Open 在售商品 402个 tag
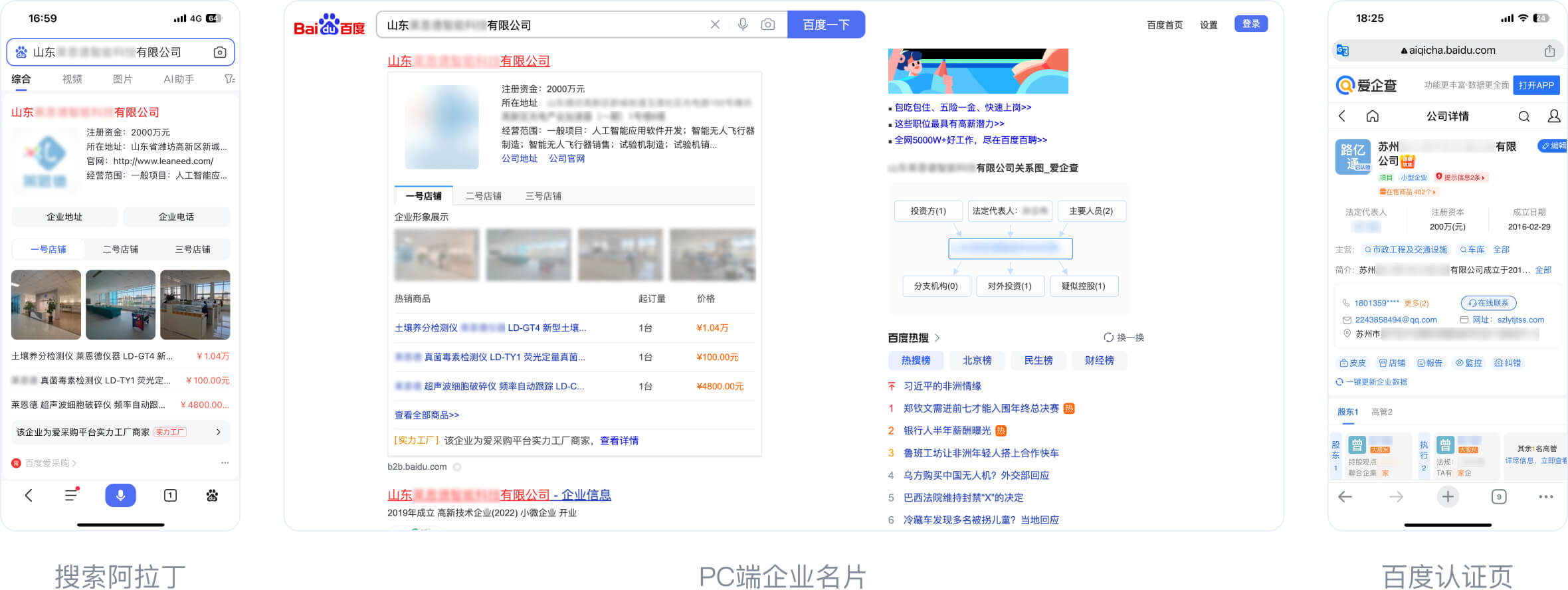Screen dimensions: 1568x590 (x=1408, y=192)
